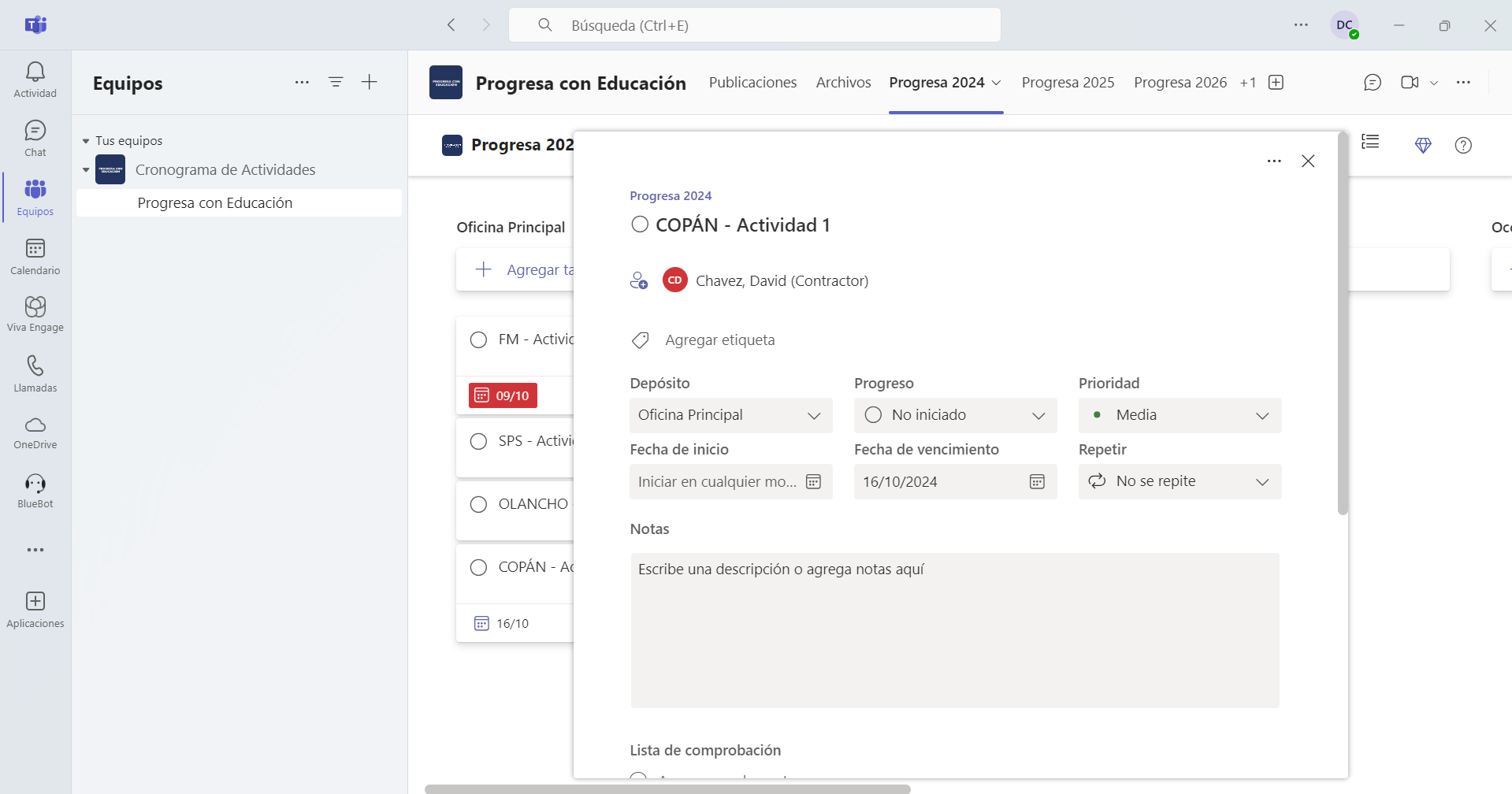Open the Llamadas phone icon
1512x794 pixels.
(x=35, y=373)
